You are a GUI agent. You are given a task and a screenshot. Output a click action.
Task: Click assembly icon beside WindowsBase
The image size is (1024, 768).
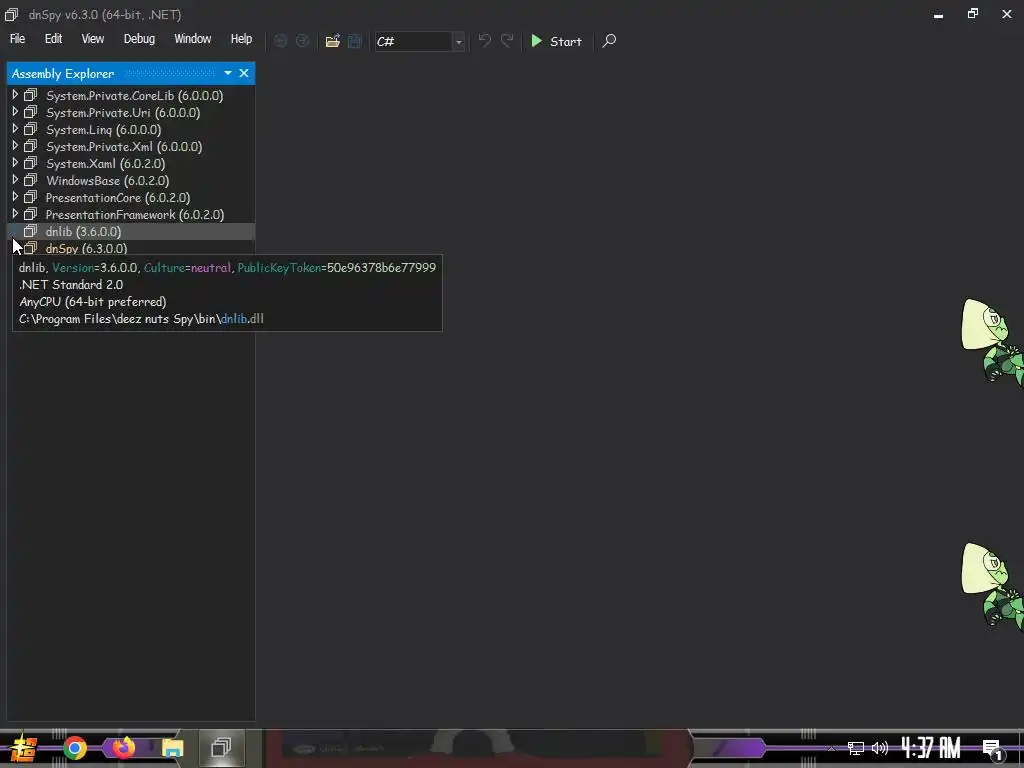click(x=30, y=180)
